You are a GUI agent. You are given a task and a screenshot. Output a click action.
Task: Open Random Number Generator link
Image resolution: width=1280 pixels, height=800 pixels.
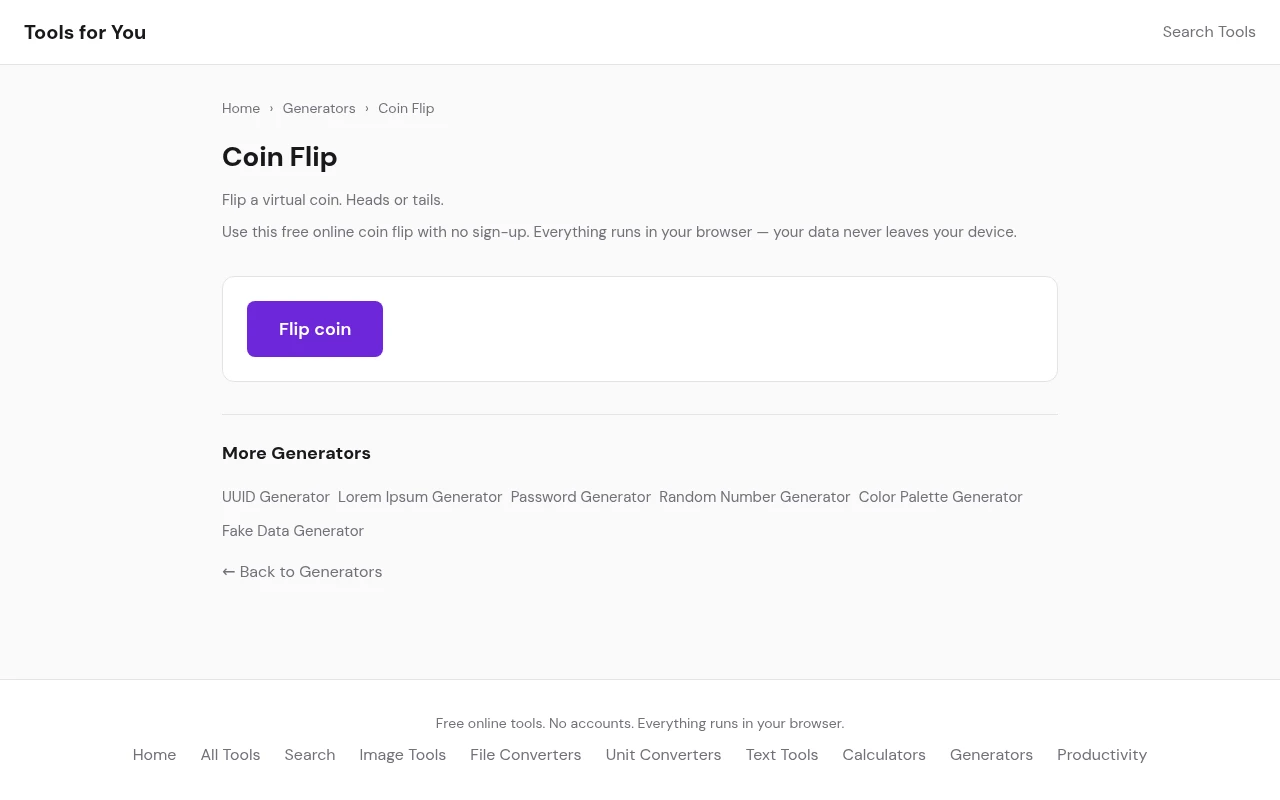[755, 497]
